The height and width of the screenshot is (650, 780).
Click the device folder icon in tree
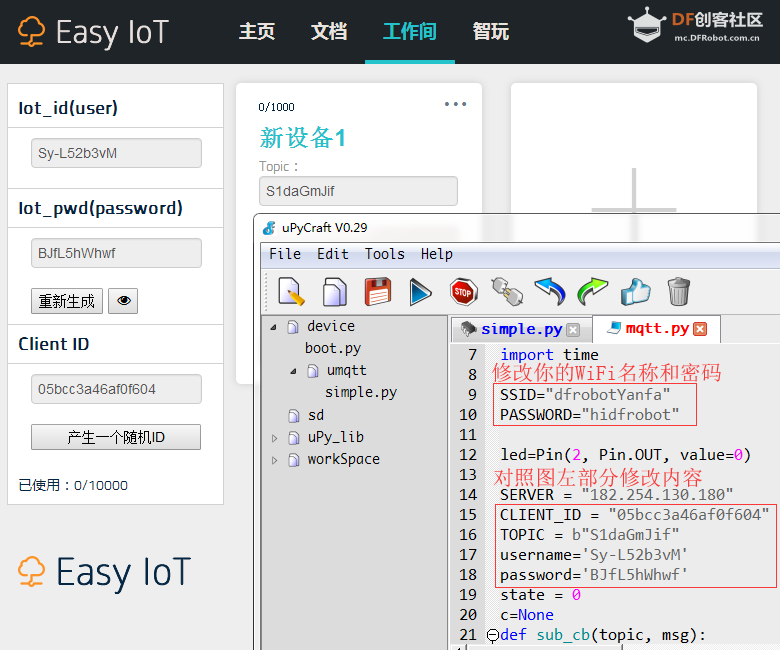(293, 327)
